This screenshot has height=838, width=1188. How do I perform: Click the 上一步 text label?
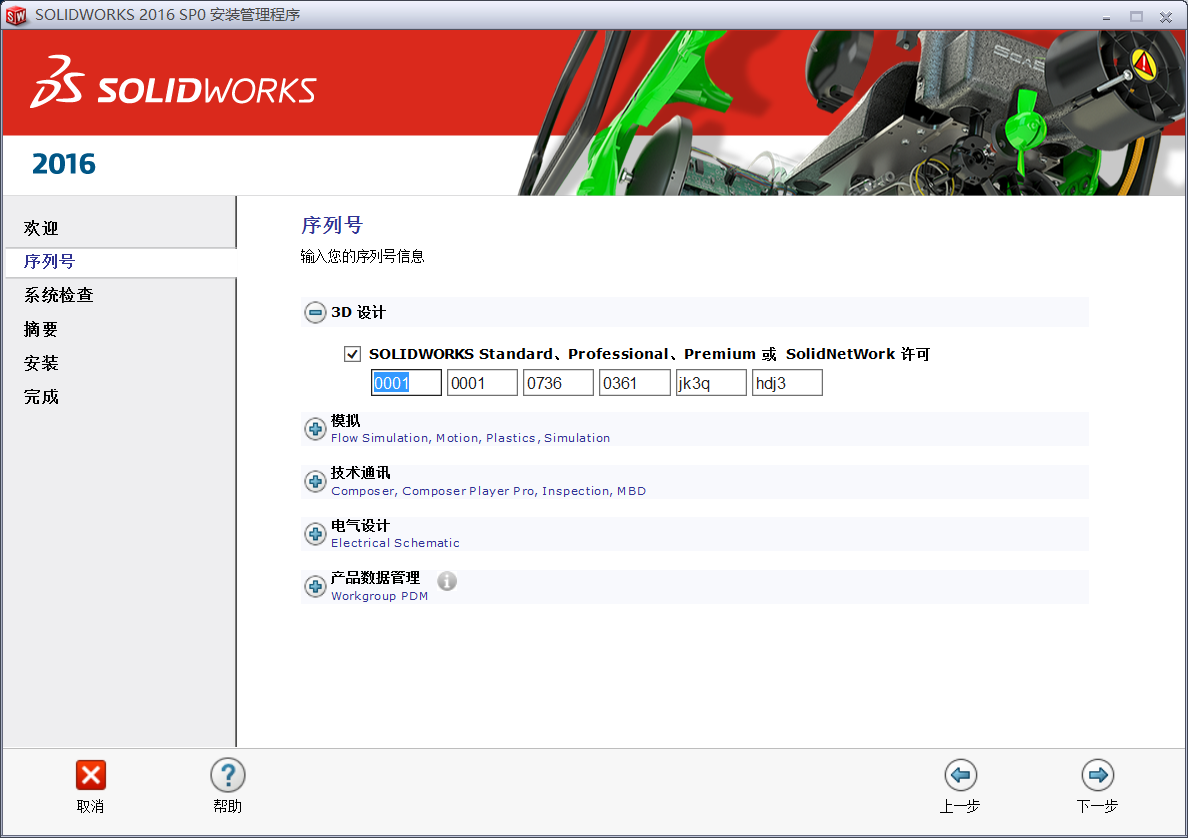960,807
